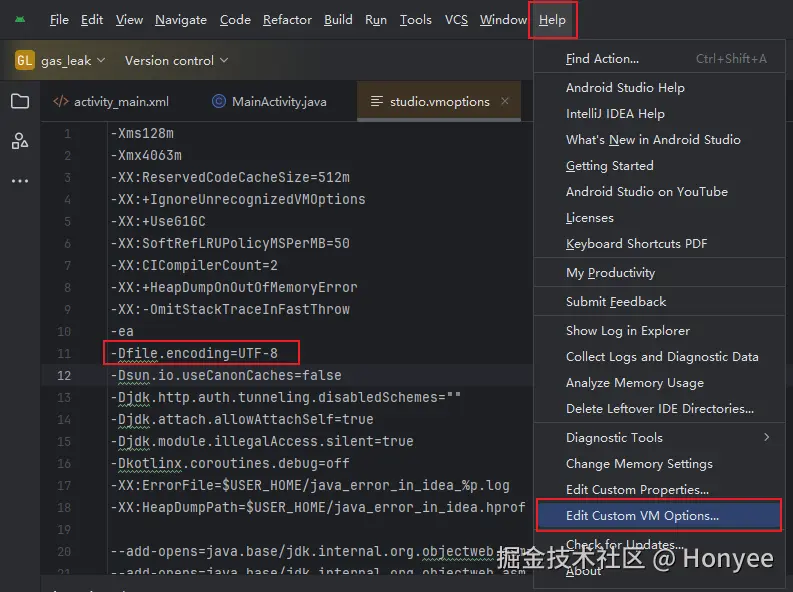793x592 pixels.
Task: Click the Android Studio logo icon
Action: (20, 20)
